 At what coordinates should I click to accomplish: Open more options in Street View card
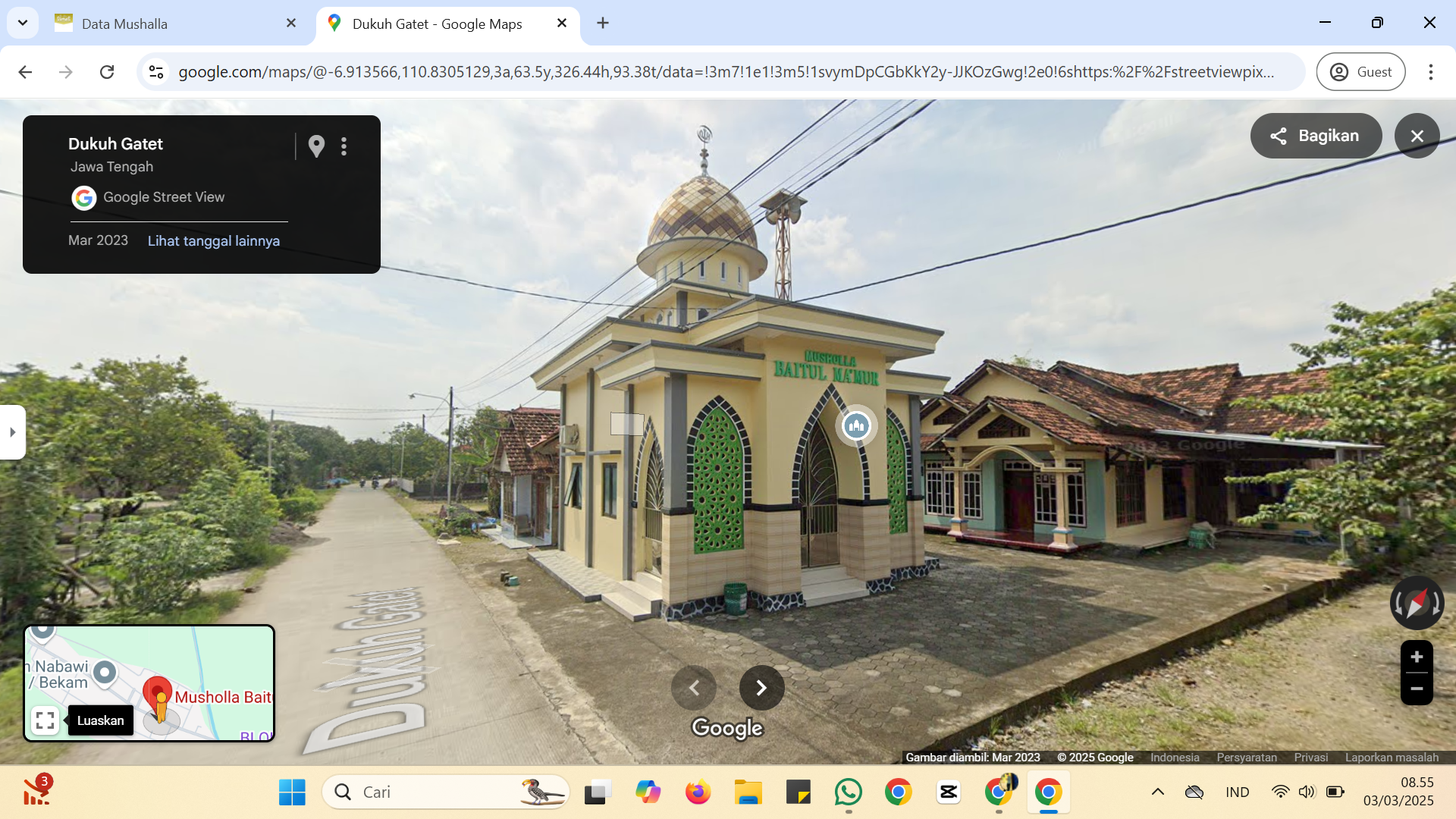click(x=344, y=146)
